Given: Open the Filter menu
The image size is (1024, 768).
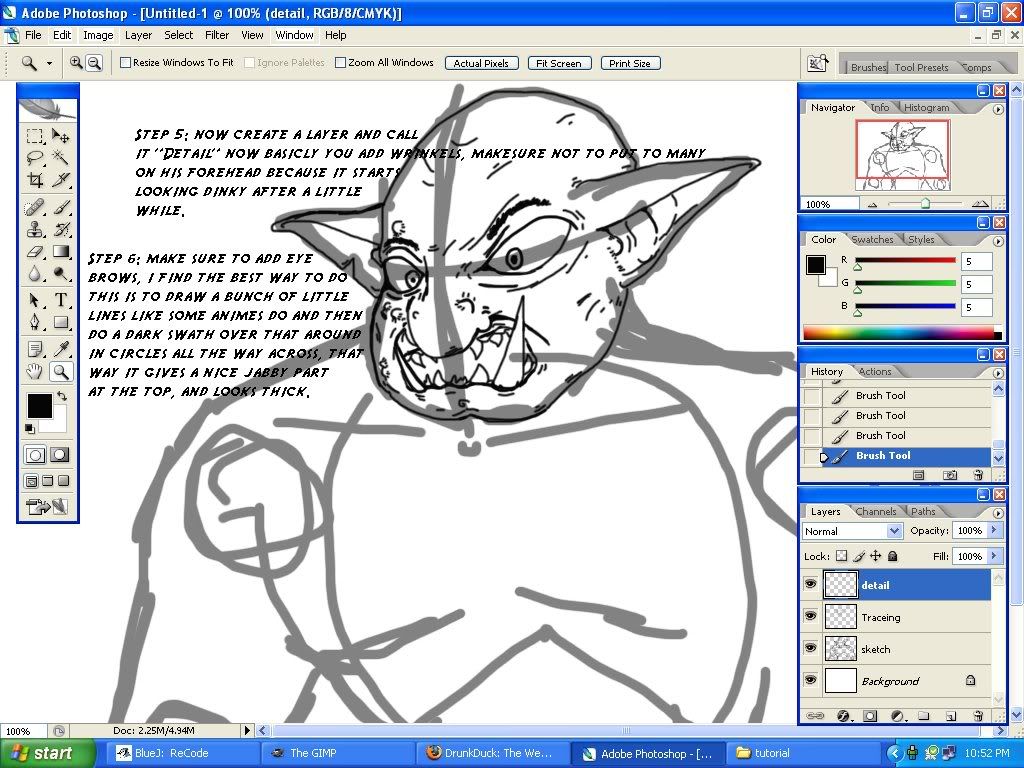Looking at the screenshot, I should tap(217, 35).
